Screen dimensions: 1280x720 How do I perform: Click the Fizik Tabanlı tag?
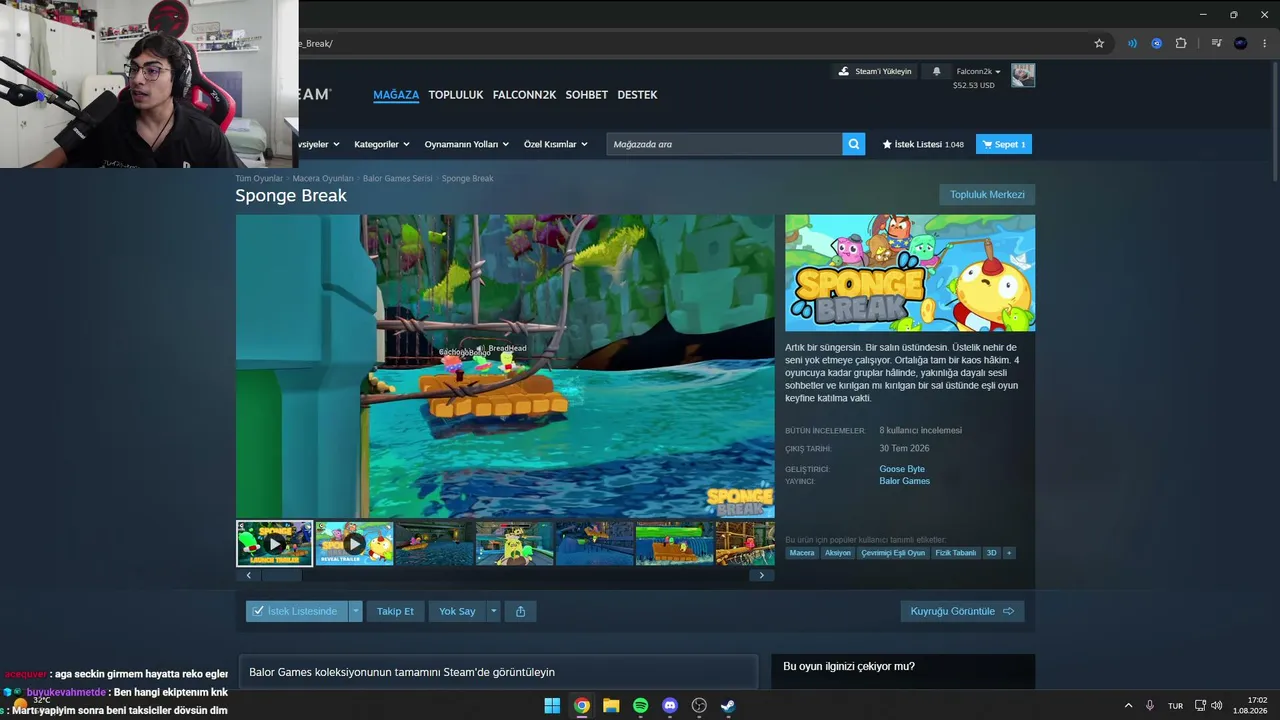(956, 553)
